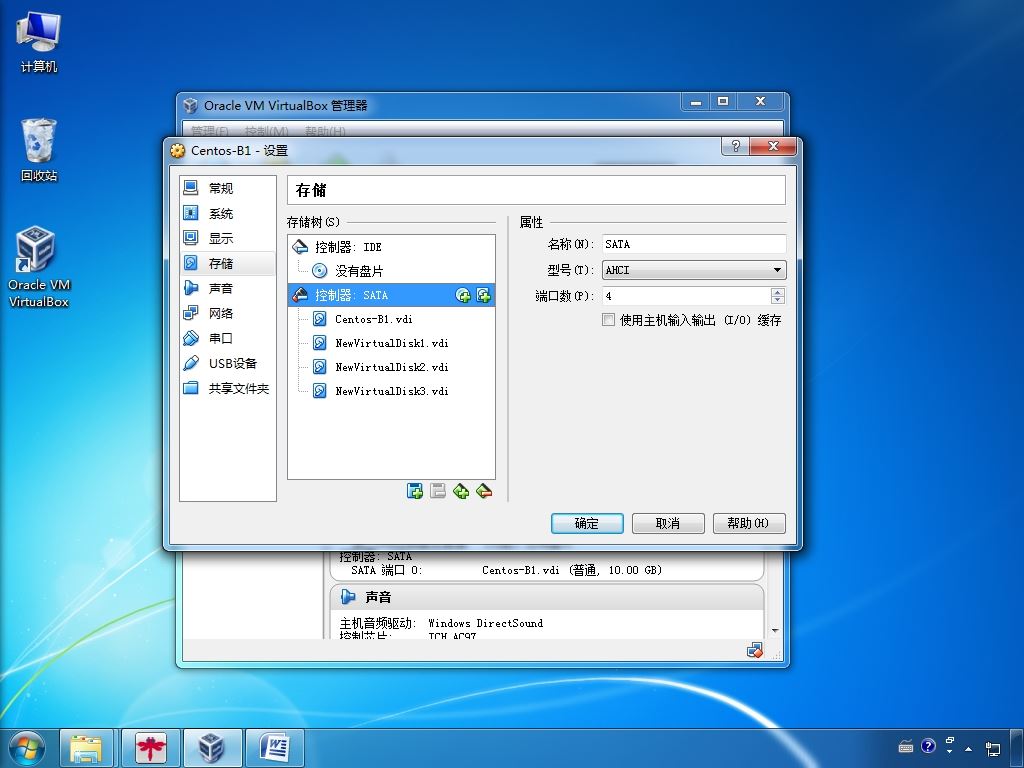Open the USB设备 settings category
The height and width of the screenshot is (768, 1024).
pyautogui.click(x=232, y=363)
